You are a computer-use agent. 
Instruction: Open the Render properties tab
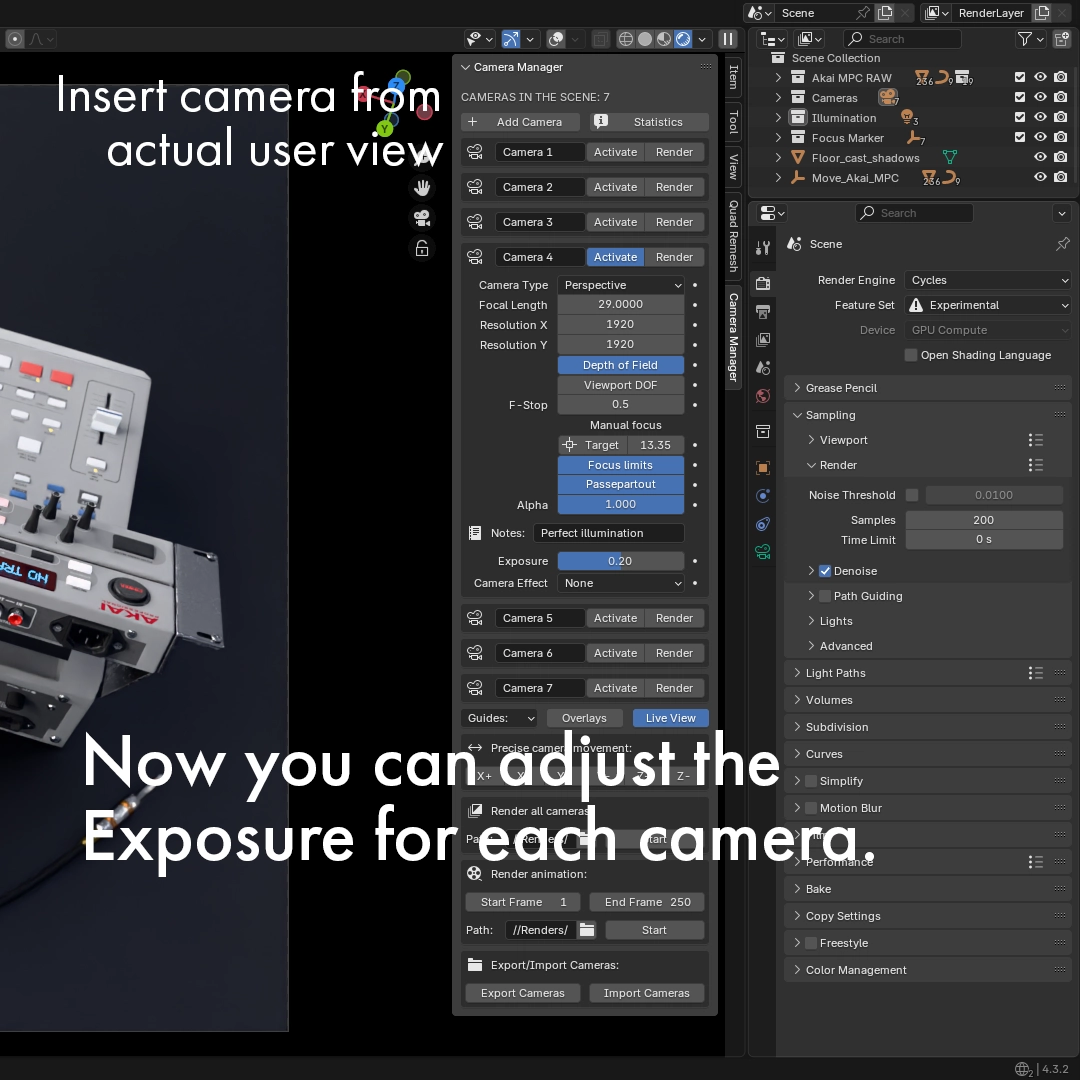pyautogui.click(x=762, y=283)
